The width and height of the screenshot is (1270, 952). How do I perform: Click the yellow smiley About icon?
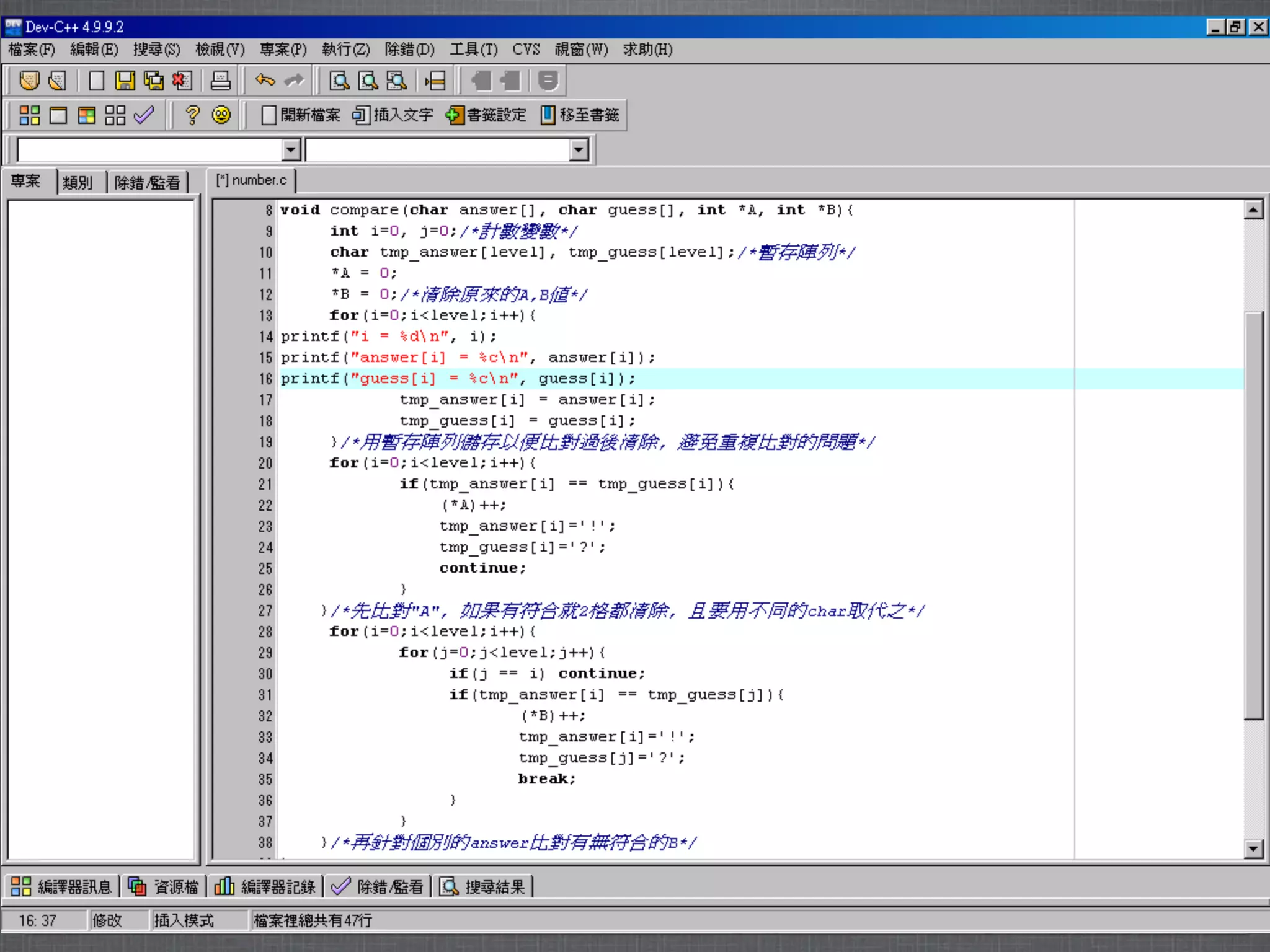click(x=221, y=115)
